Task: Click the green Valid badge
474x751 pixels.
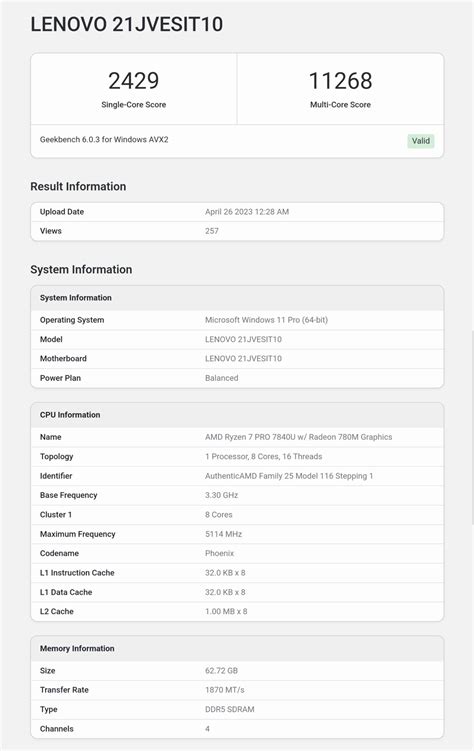Action: click(x=420, y=141)
